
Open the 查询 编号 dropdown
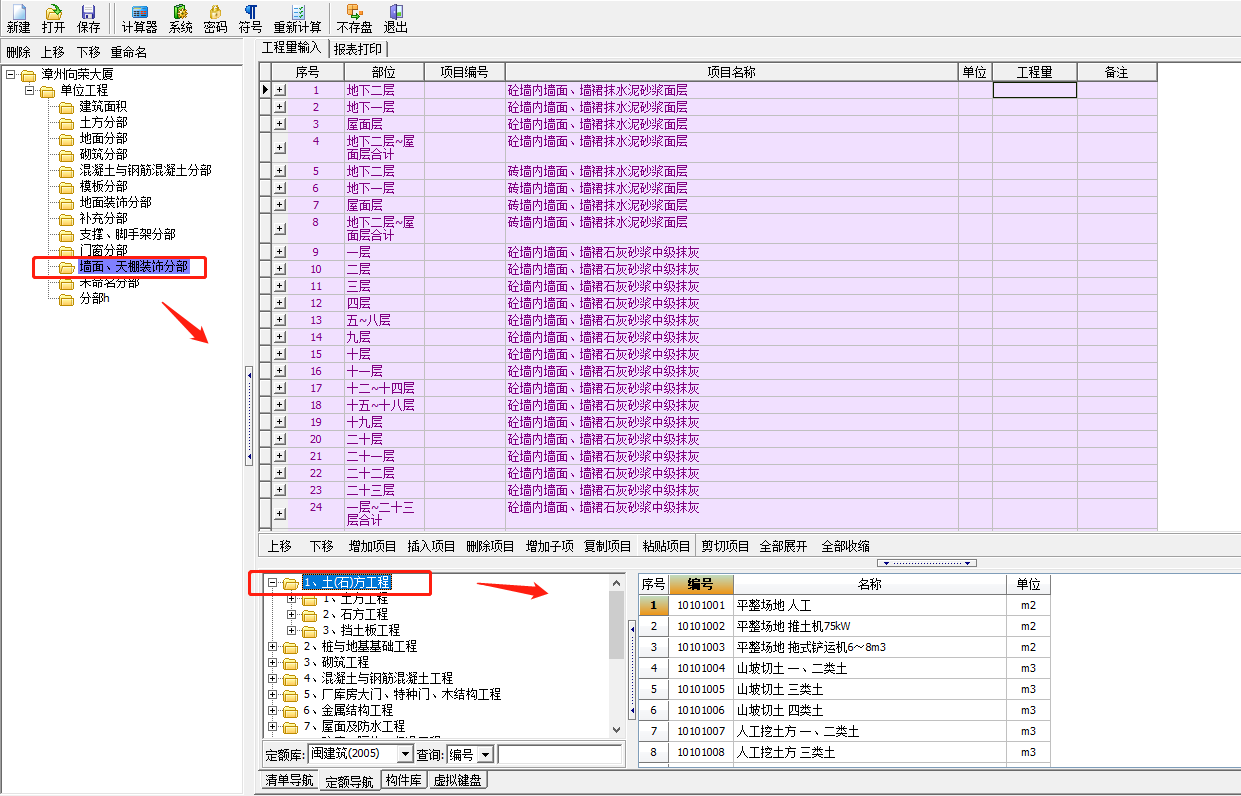click(486, 754)
